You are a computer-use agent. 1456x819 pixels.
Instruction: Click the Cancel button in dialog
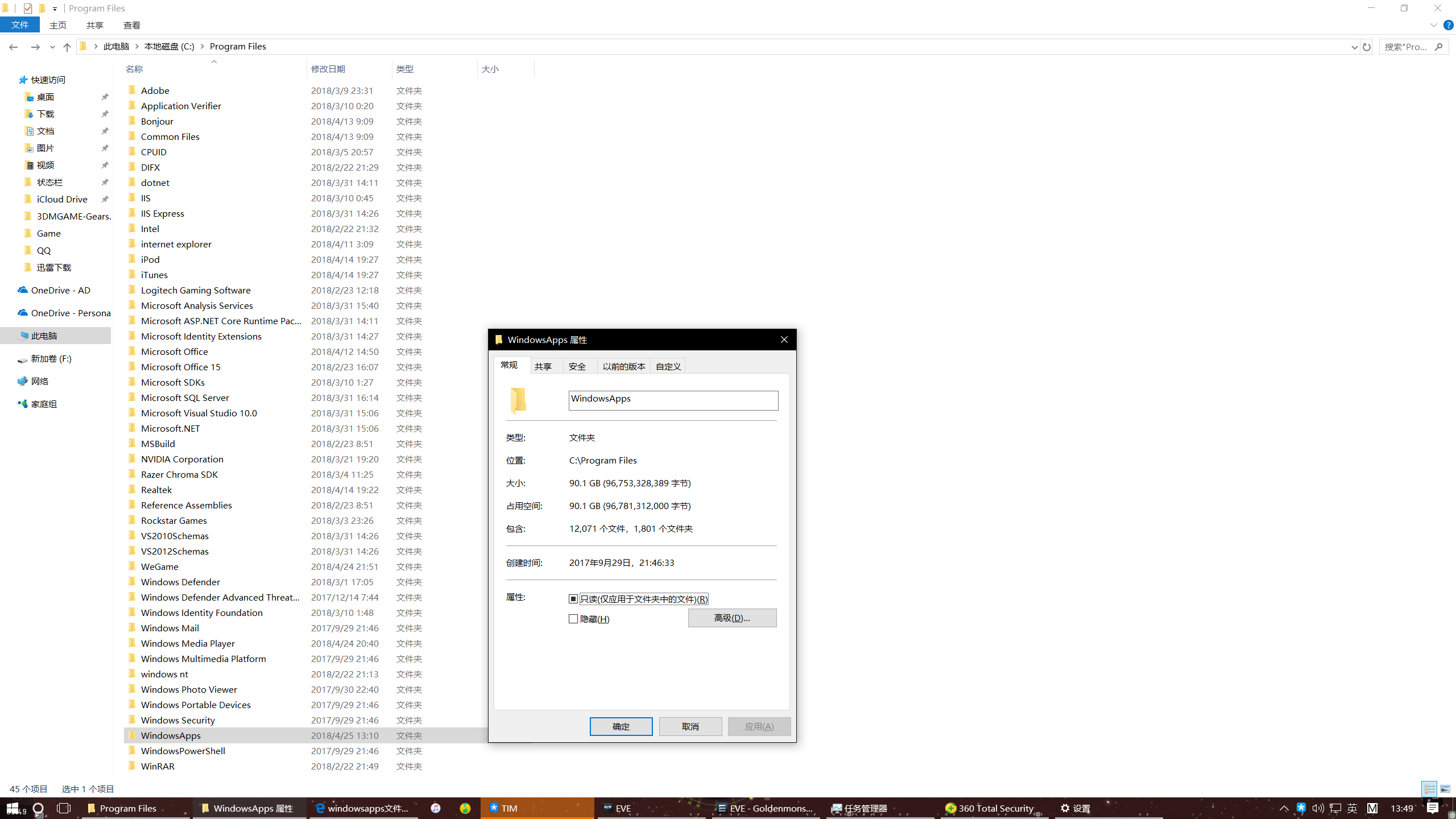point(690,726)
